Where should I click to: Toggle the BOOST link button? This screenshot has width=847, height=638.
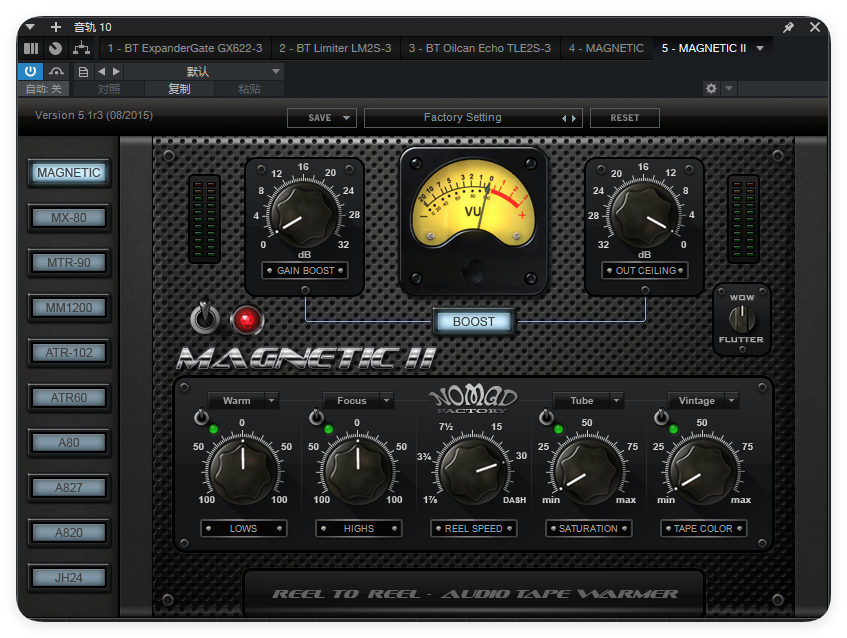pos(474,322)
